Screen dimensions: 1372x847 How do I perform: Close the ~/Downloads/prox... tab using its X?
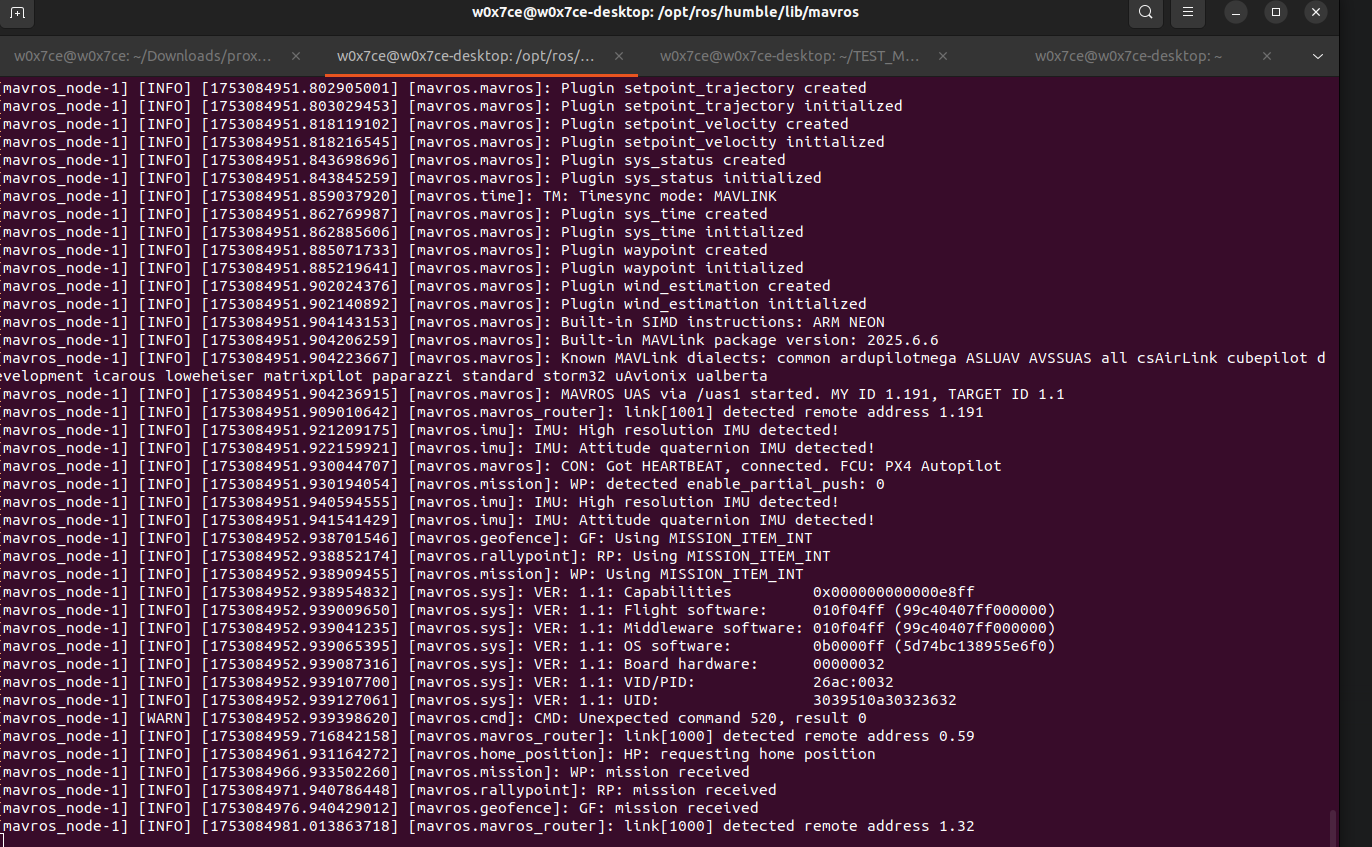click(x=296, y=56)
